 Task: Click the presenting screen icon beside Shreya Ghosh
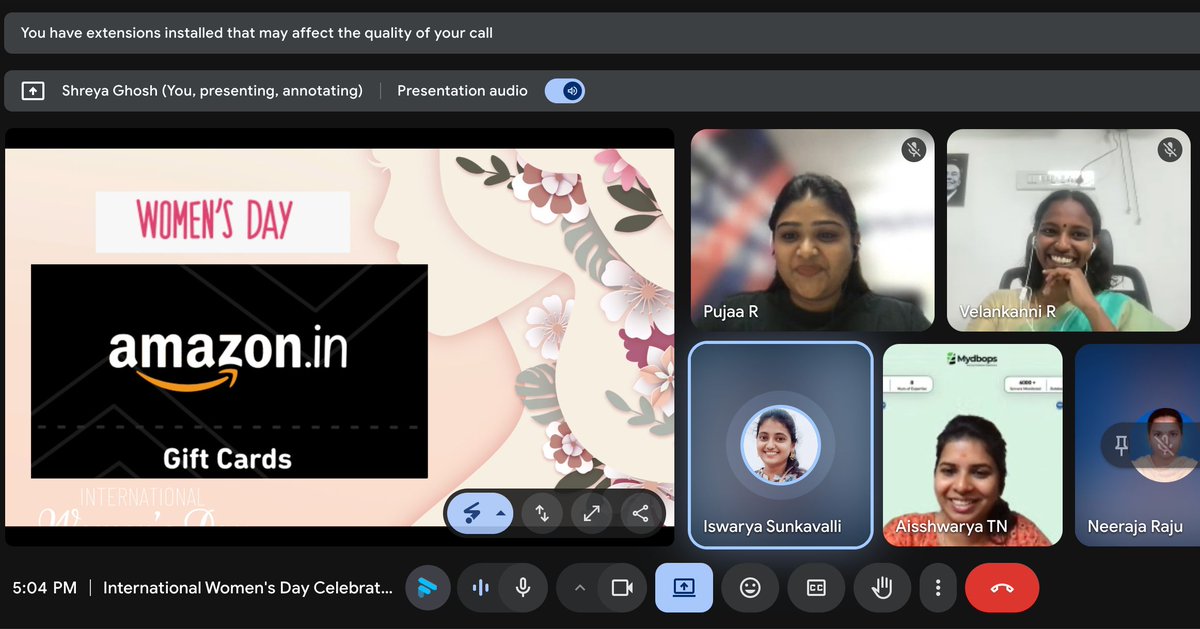tap(33, 91)
